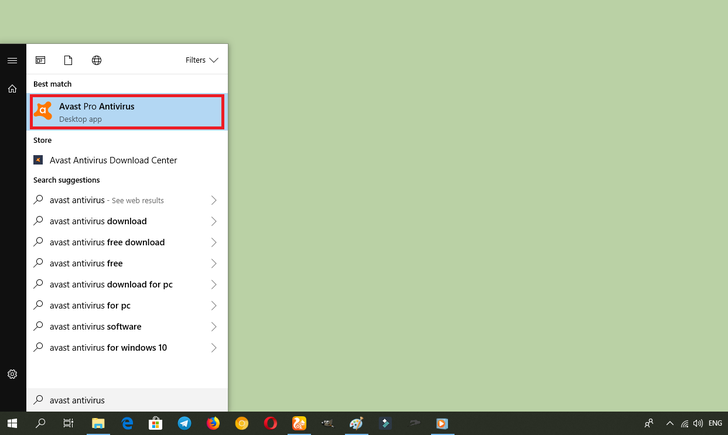Open Avast Antivirus Download Center store result

tap(127, 160)
